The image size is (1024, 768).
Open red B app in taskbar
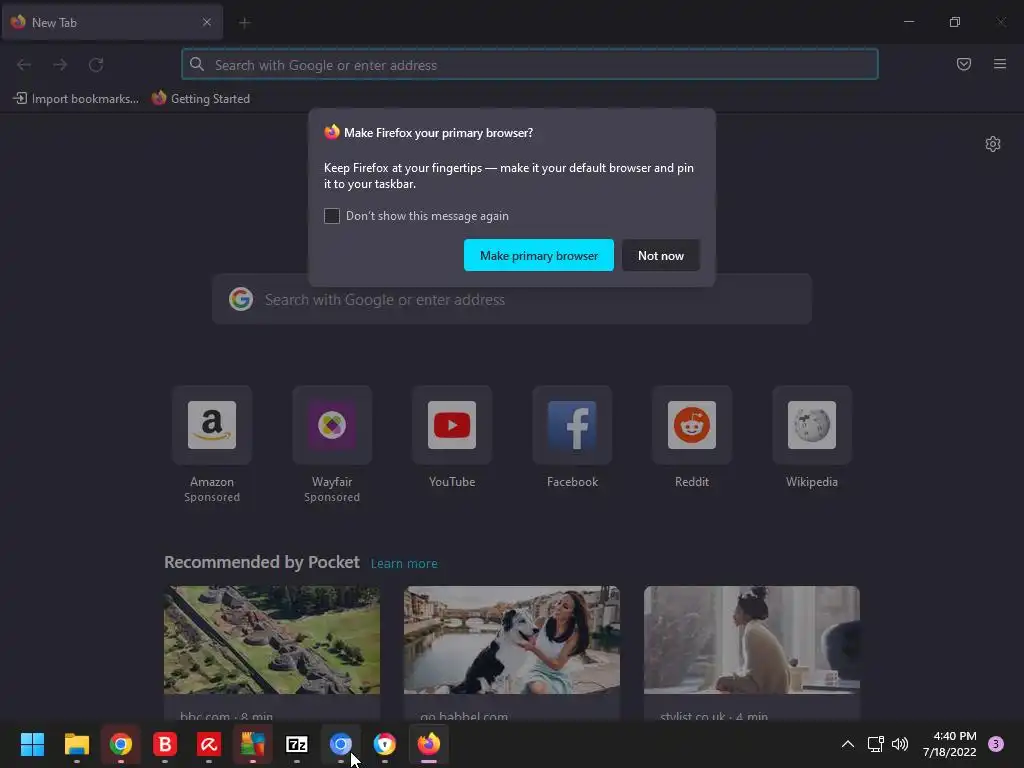[165, 744]
